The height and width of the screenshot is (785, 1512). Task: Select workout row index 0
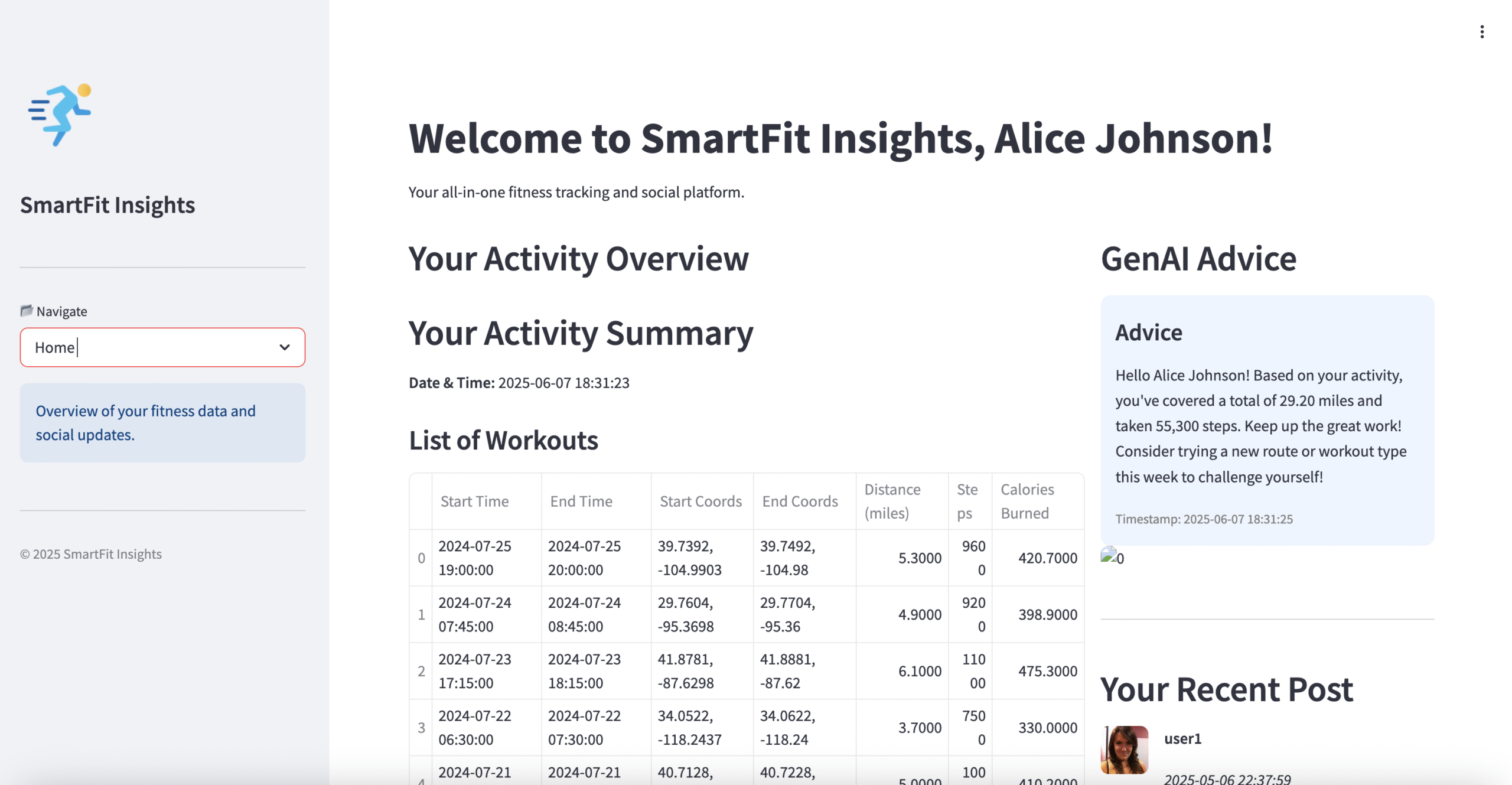(421, 558)
